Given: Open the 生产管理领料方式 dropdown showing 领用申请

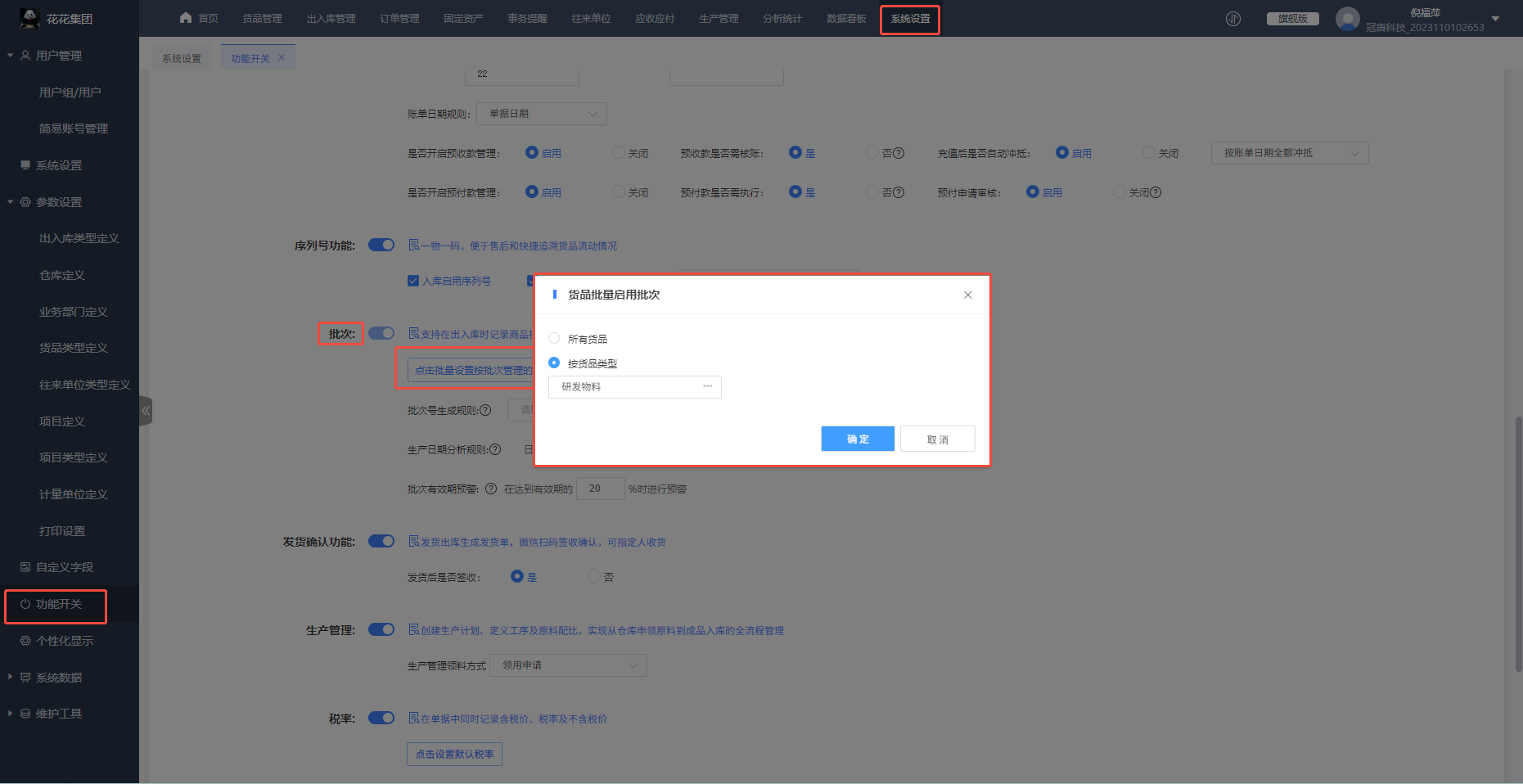Looking at the screenshot, I should (568, 665).
